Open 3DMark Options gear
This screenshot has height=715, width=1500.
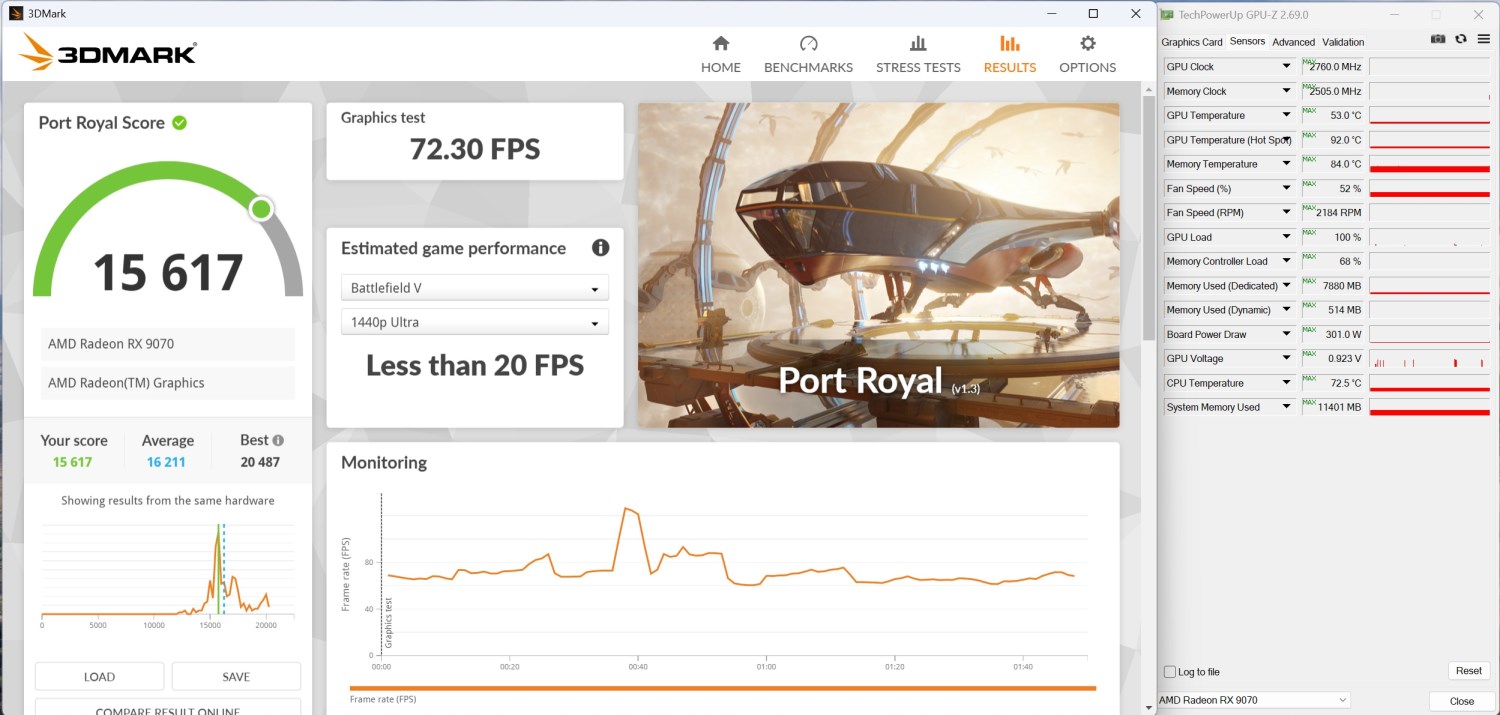pyautogui.click(x=1087, y=55)
